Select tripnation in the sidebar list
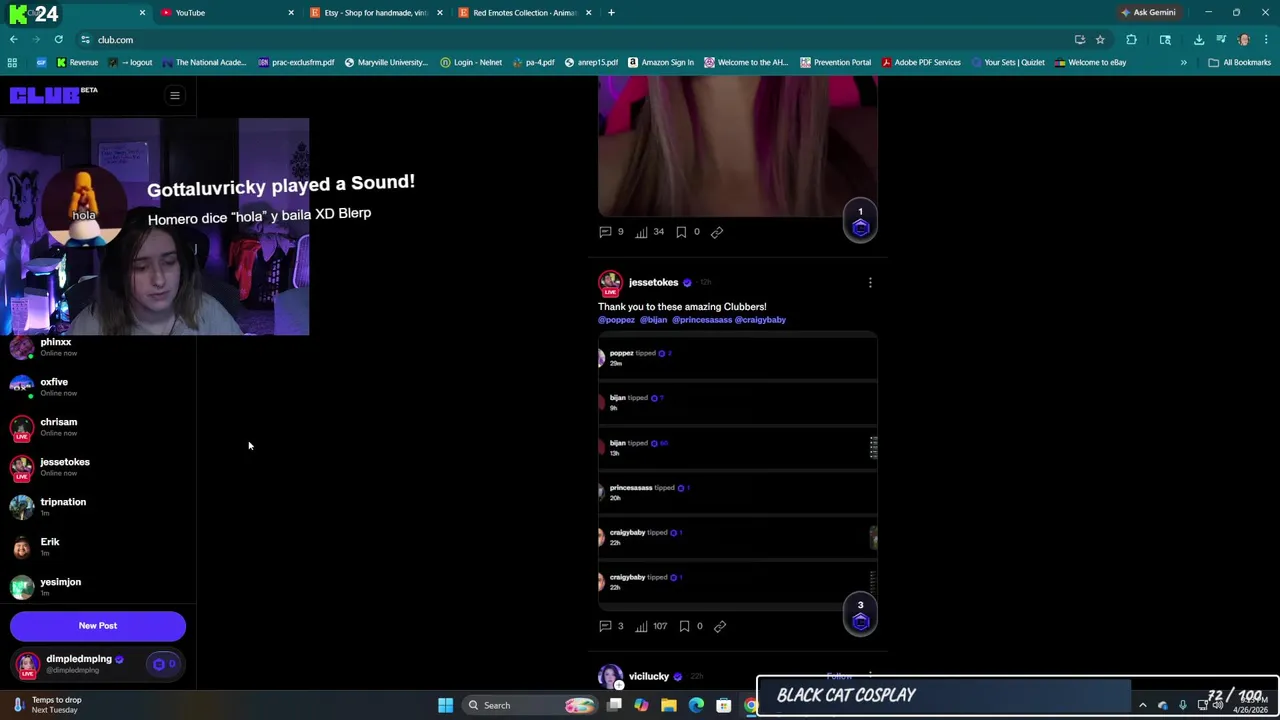This screenshot has width=1280, height=720. coord(98,507)
